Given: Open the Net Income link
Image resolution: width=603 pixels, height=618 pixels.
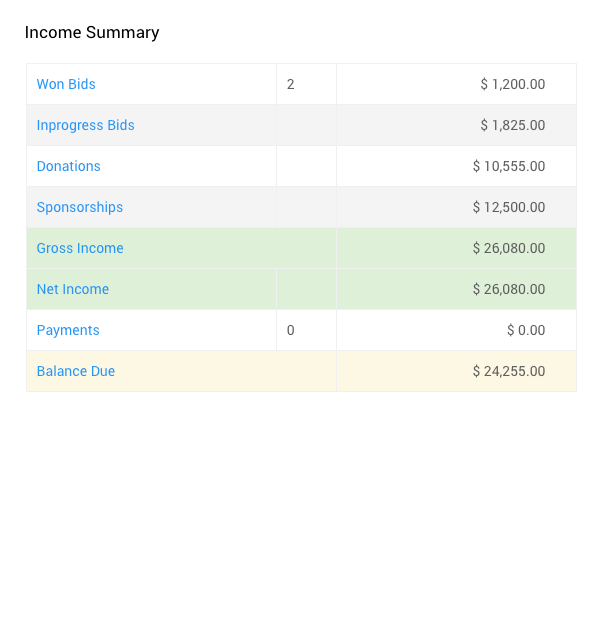Looking at the screenshot, I should 73,289.
